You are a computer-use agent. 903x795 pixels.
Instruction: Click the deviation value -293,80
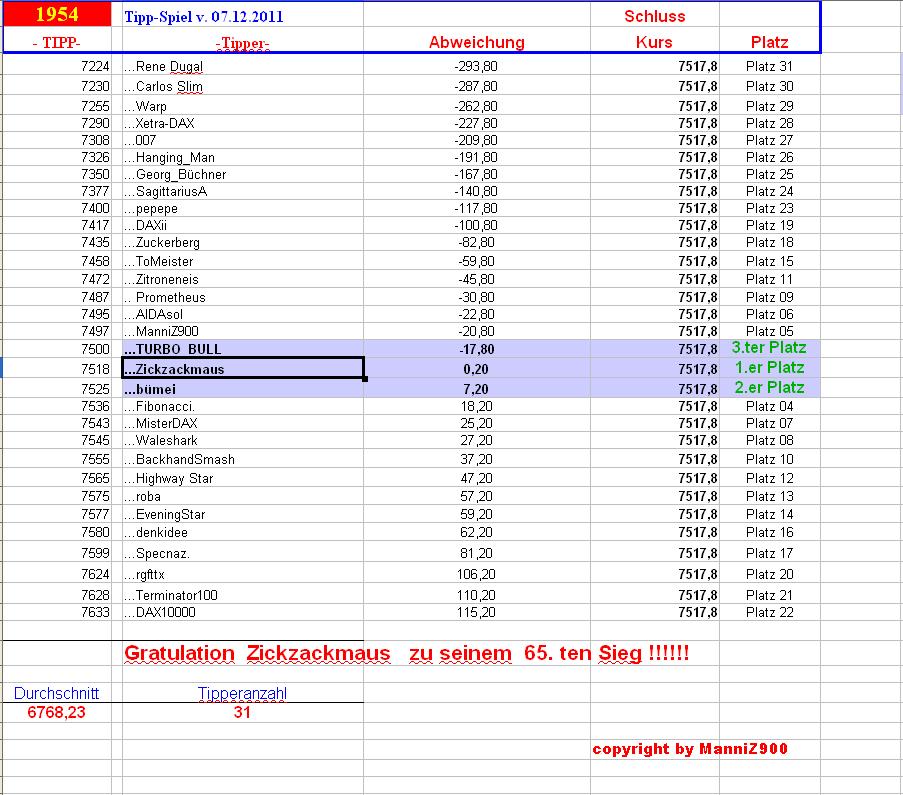tap(476, 66)
